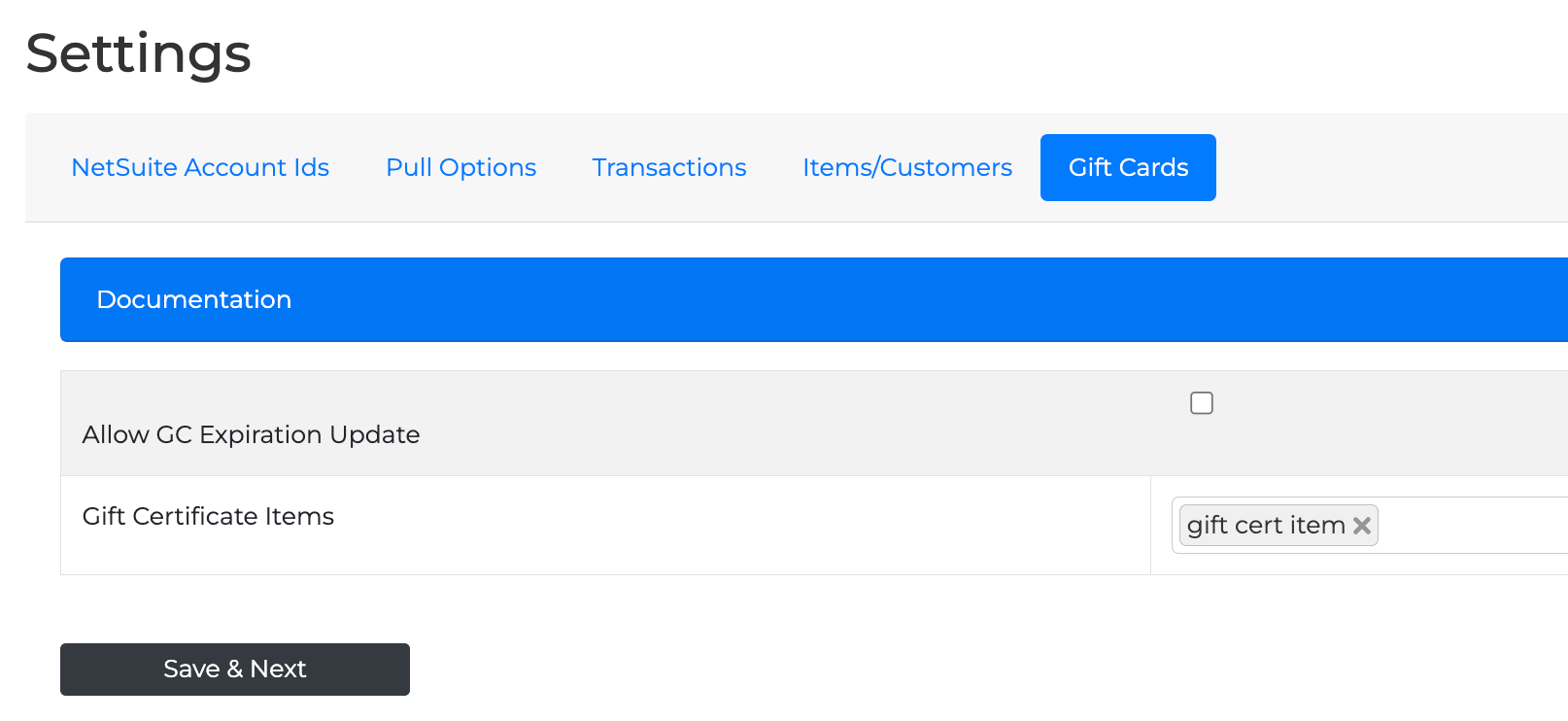The image size is (1568, 721).
Task: Go to the Transactions tab
Action: pyautogui.click(x=669, y=167)
